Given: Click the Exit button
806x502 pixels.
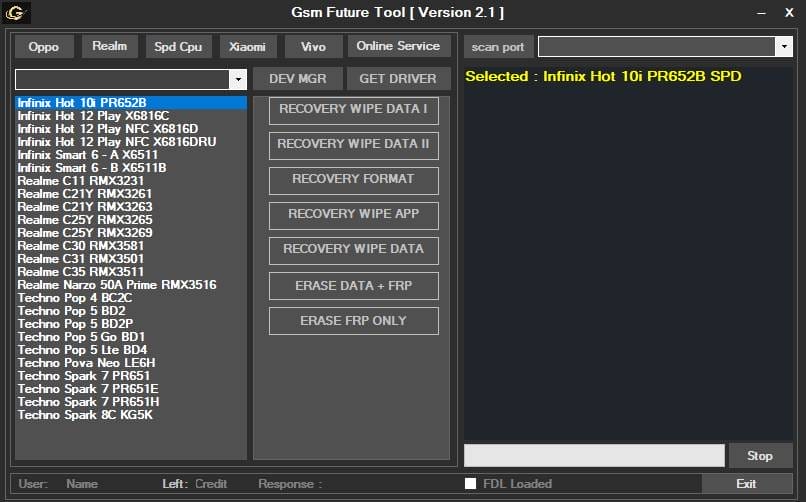Looking at the screenshot, I should click(x=746, y=484).
